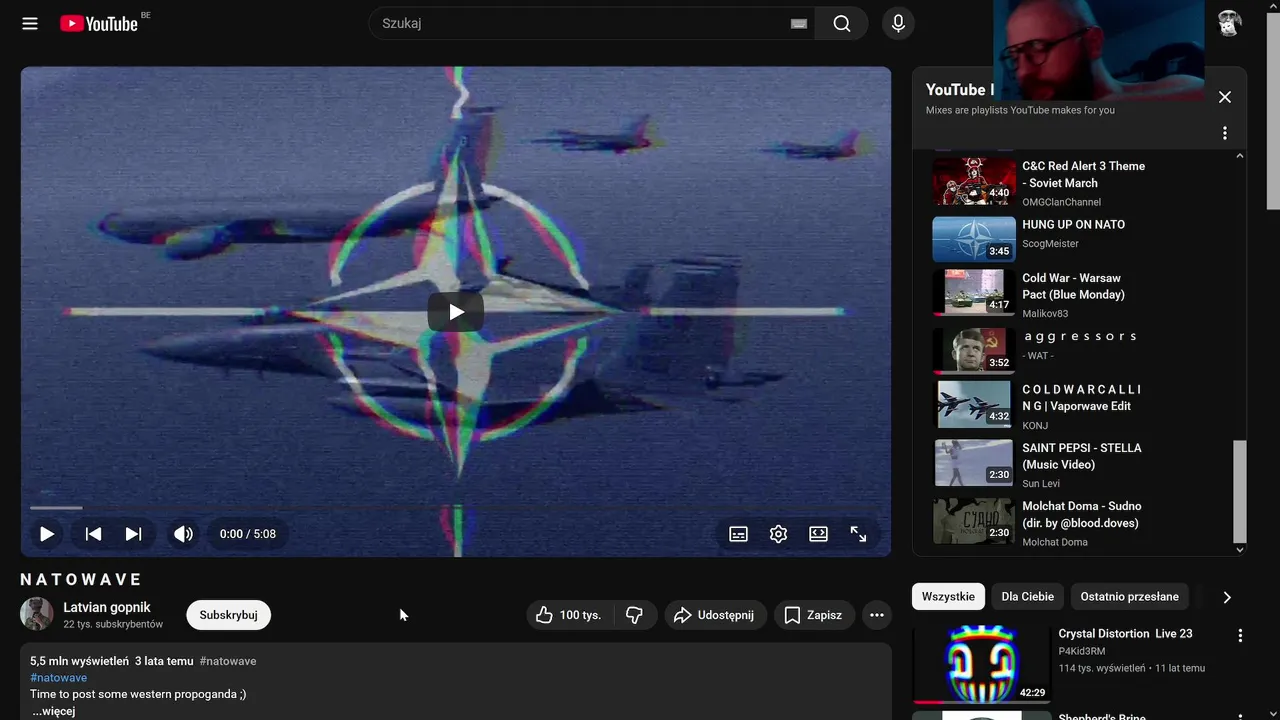Play SAINT PEPSI - STELLA Music Video

pyautogui.click(x=1081, y=456)
